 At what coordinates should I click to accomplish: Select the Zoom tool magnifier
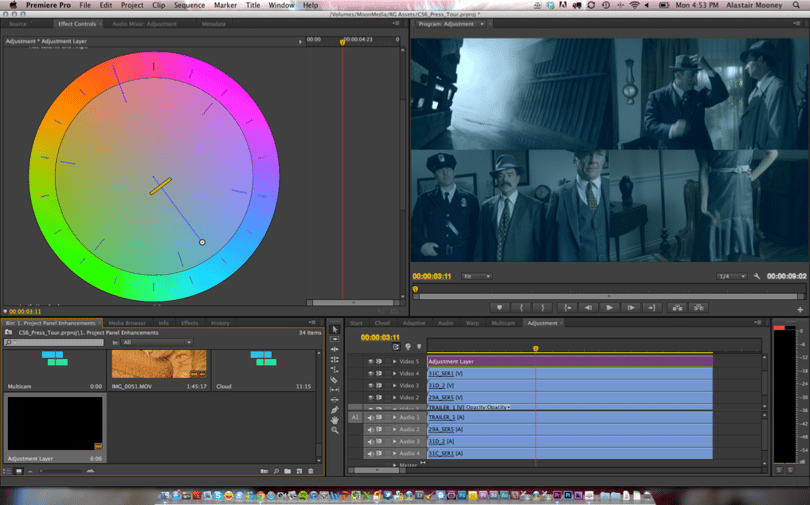[x=334, y=430]
